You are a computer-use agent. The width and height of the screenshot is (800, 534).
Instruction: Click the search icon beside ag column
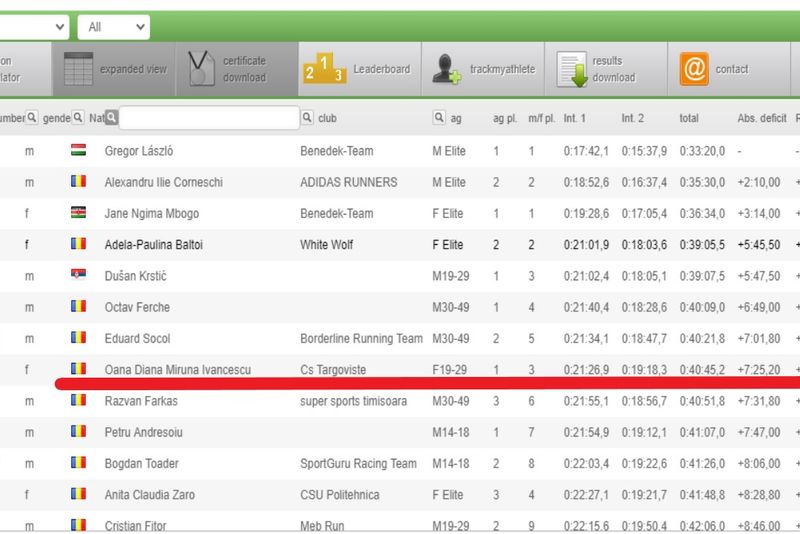tap(439, 118)
